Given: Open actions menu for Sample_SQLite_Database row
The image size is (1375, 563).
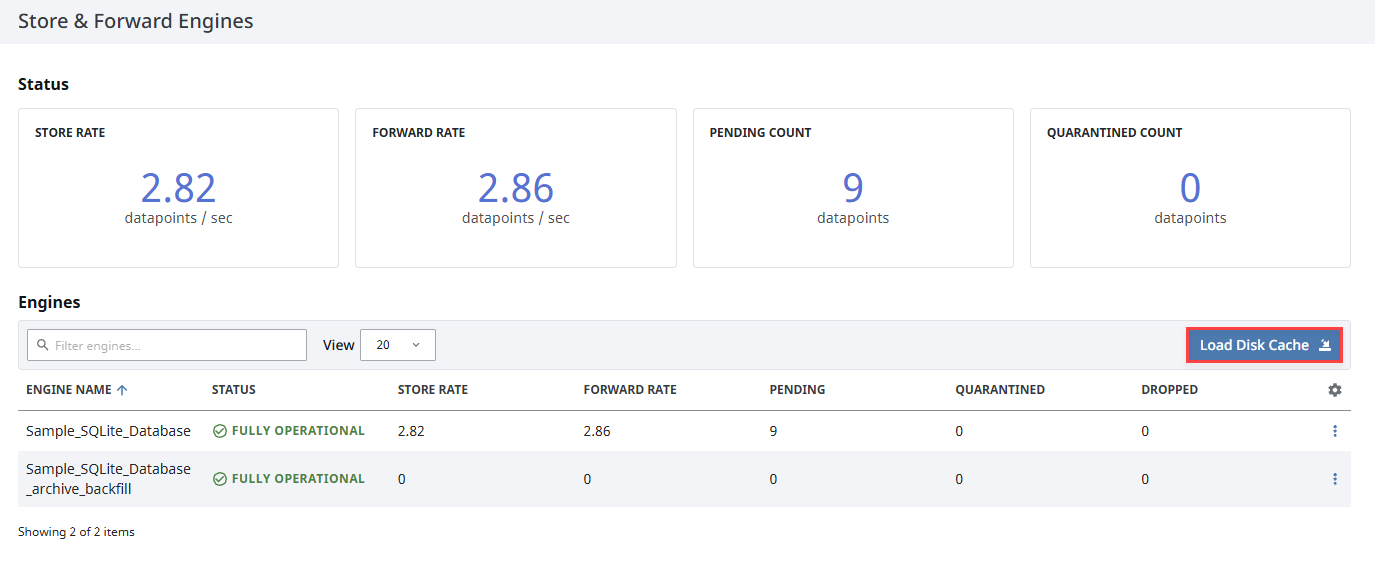Looking at the screenshot, I should [1334, 431].
